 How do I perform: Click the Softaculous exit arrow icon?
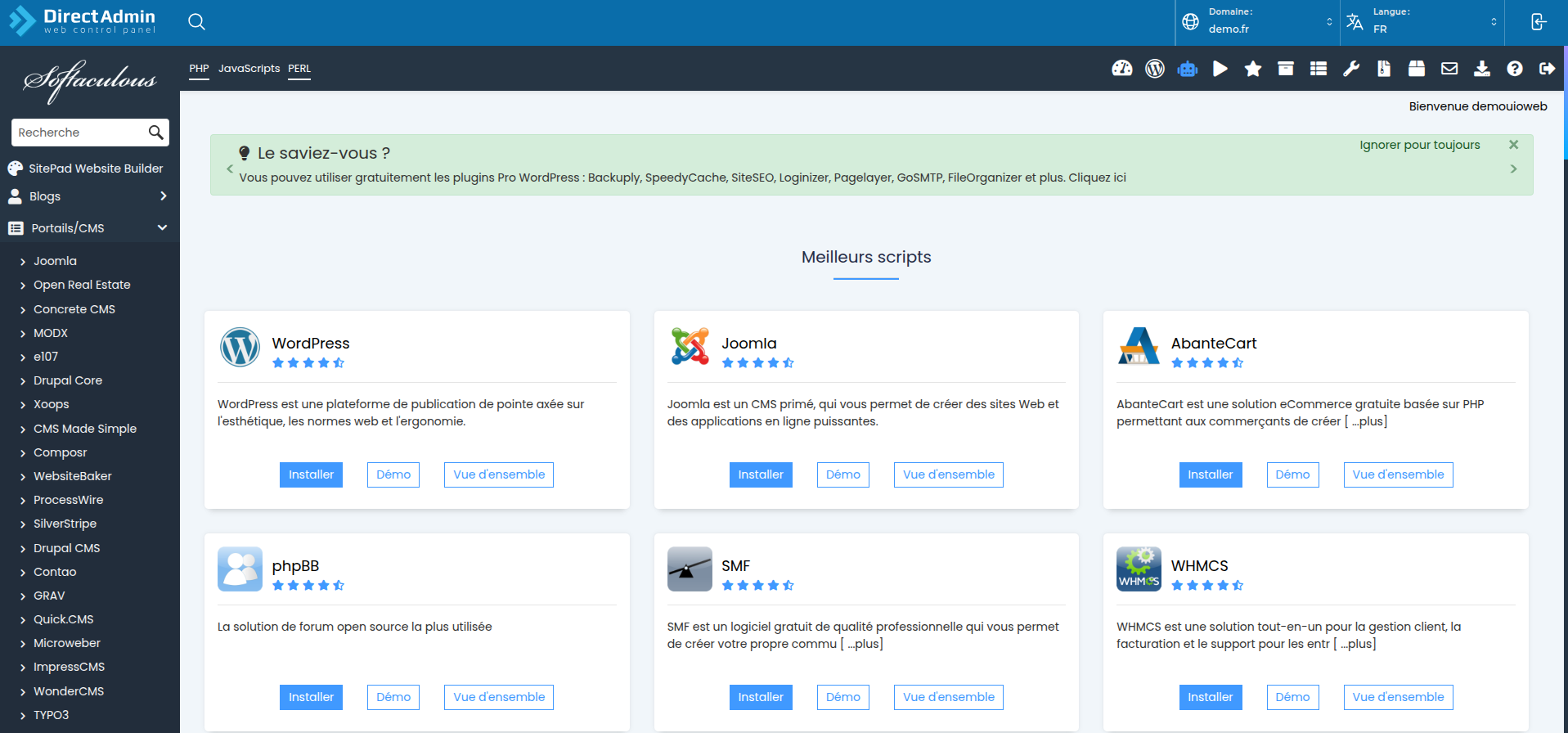1547,69
